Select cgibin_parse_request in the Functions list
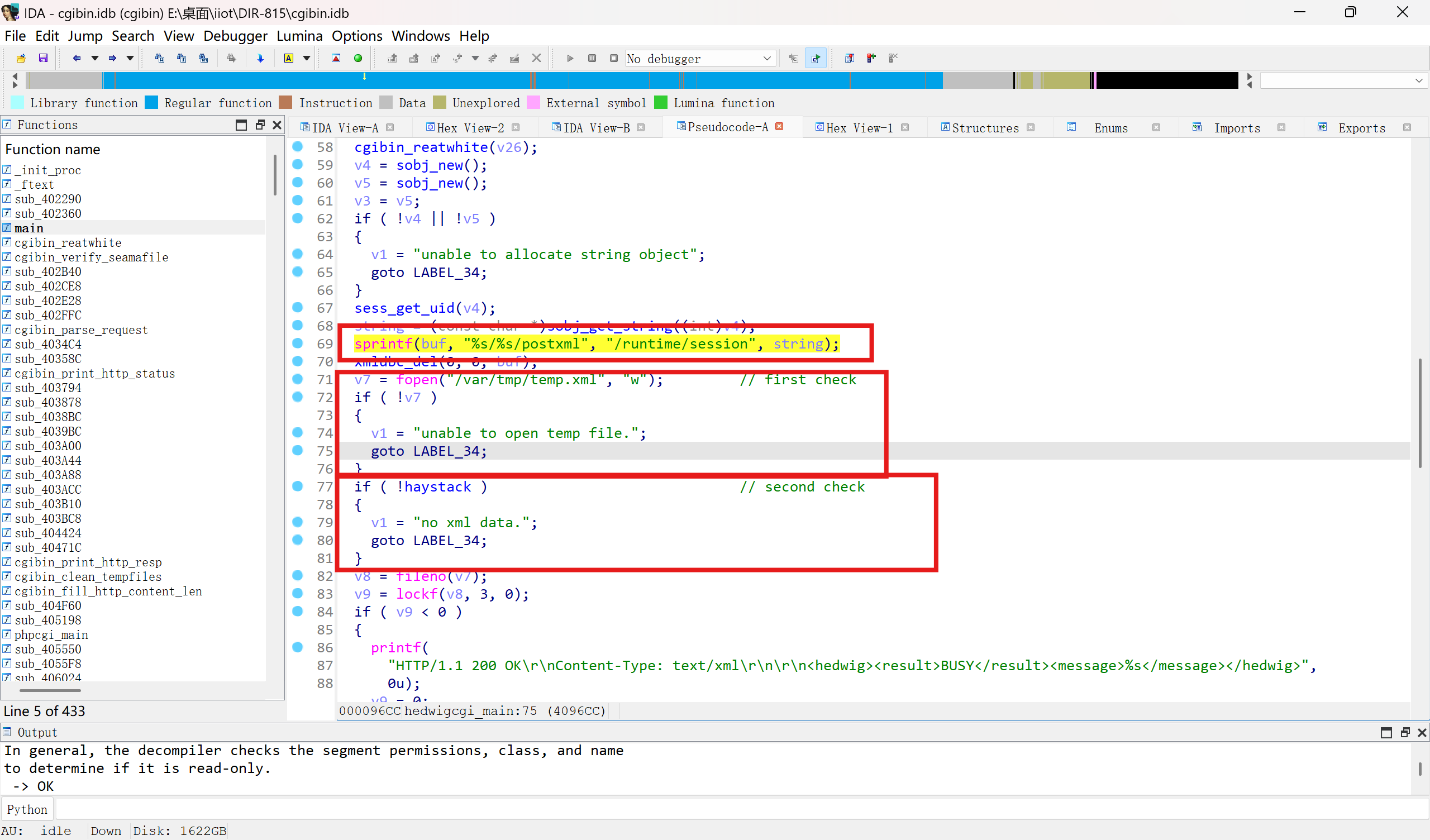Image resolution: width=1430 pixels, height=840 pixels. (80, 330)
